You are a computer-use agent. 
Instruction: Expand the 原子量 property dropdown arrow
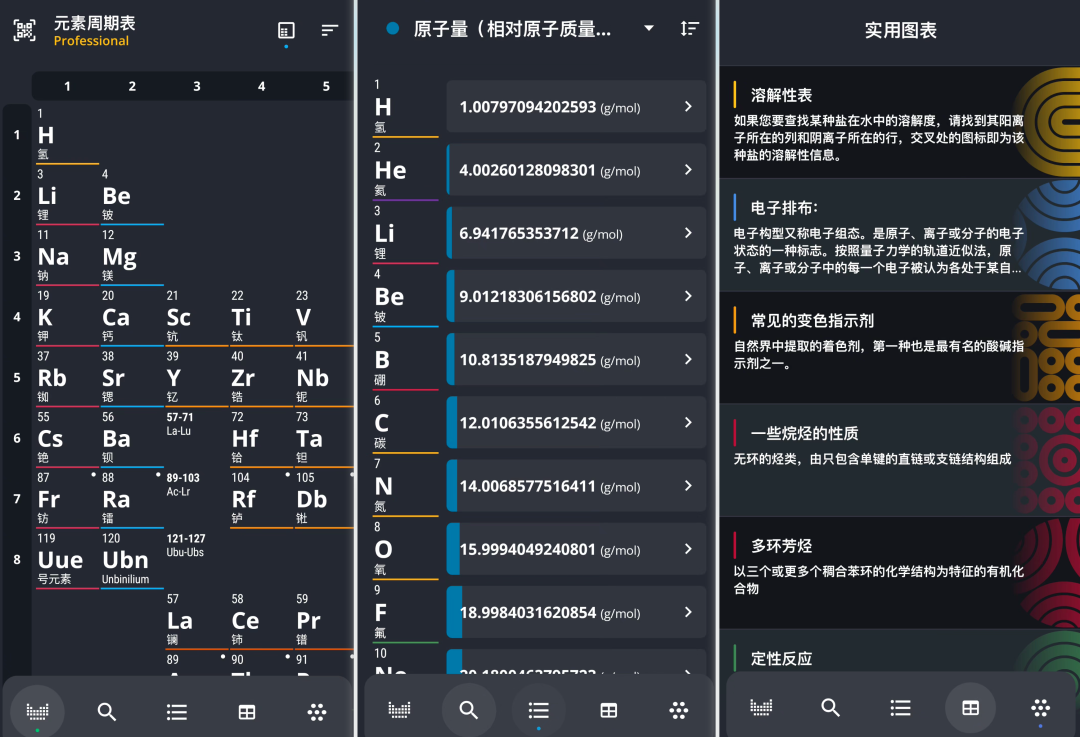(648, 28)
